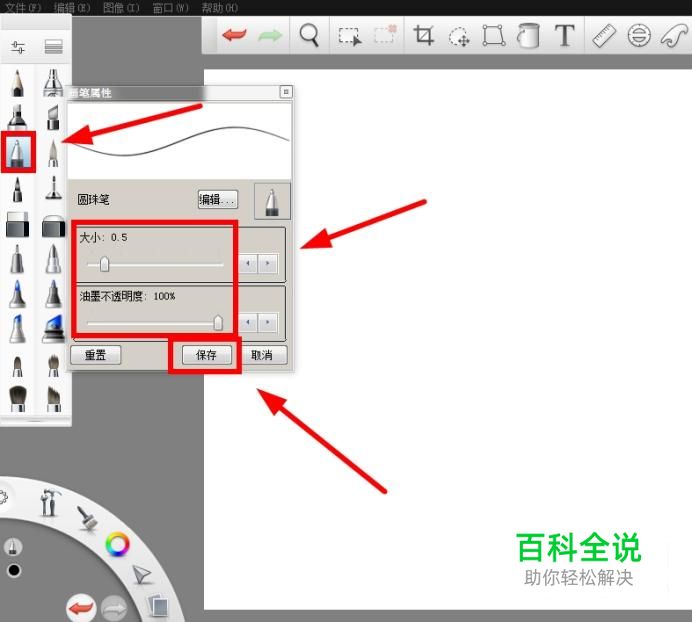Select the rectangular selection tool
692x622 pixels.
(x=350, y=36)
